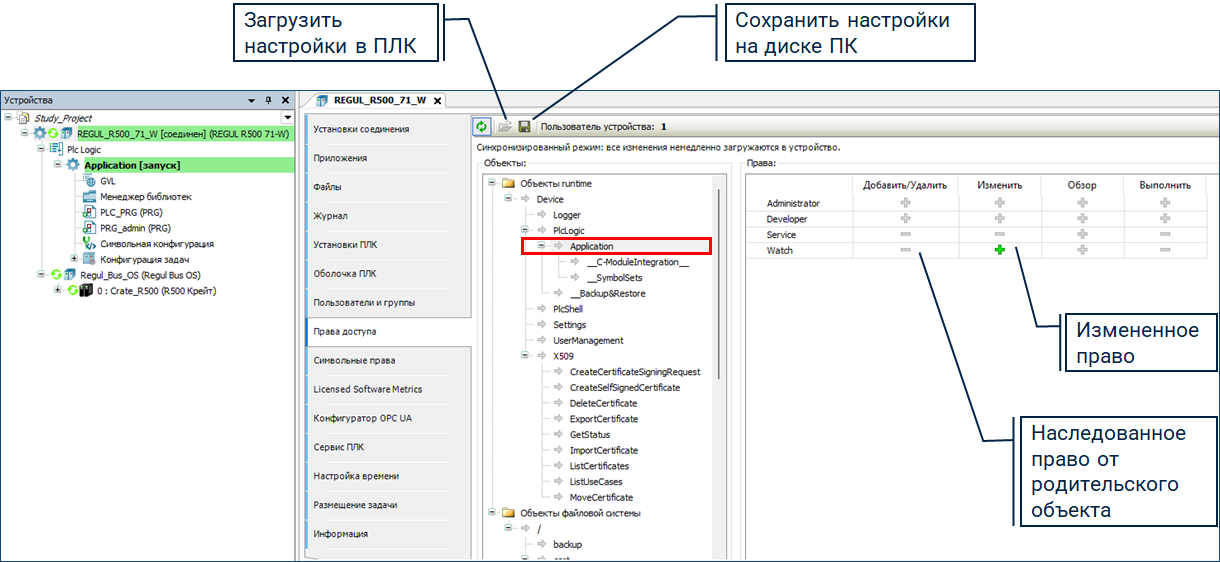
Task: Close the REGUL_R500_71_W editor tab
Action: 437,100
